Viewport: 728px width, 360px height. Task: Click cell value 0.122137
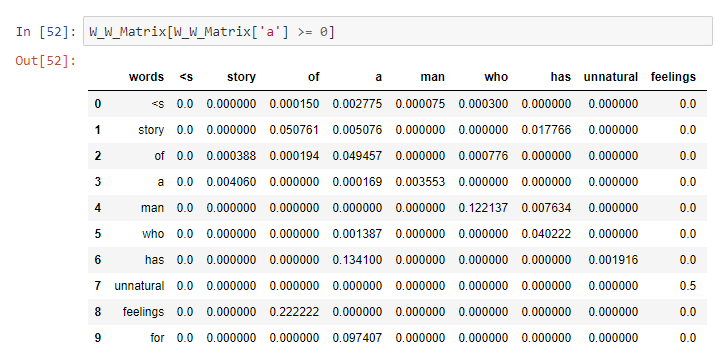click(x=483, y=208)
